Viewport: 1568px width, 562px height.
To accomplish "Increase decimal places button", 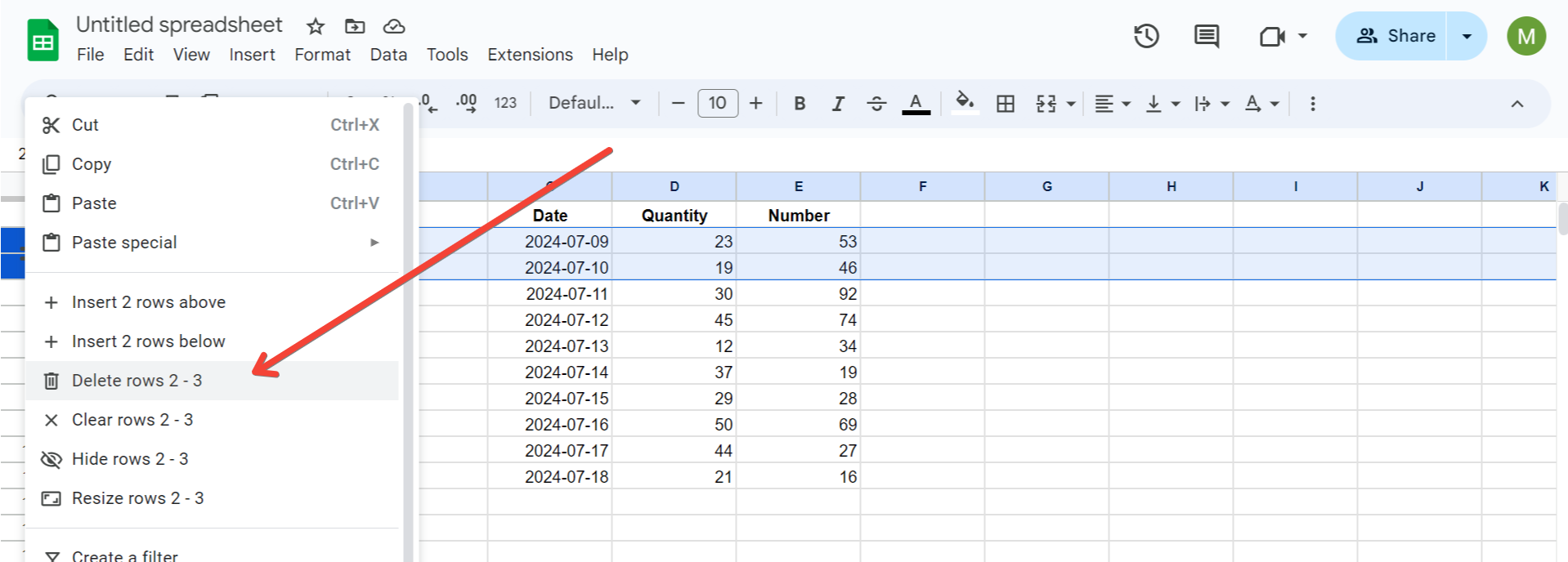I will pyautogui.click(x=467, y=104).
